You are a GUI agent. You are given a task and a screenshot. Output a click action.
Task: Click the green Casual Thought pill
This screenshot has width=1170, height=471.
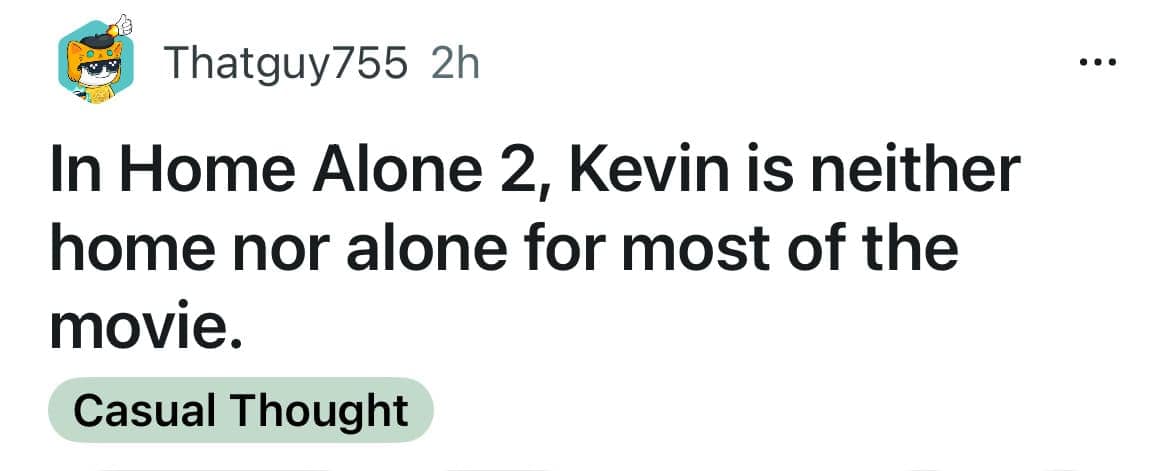tap(240, 410)
